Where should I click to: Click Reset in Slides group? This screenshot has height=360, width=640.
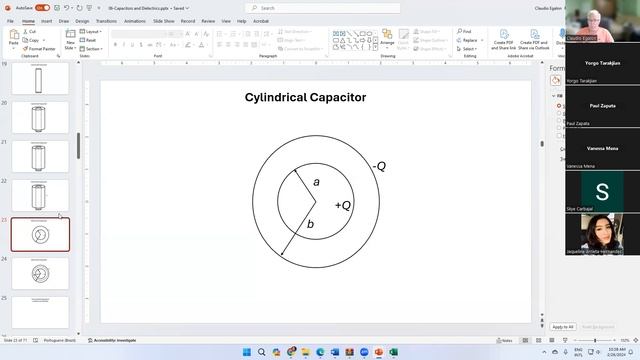point(88,40)
